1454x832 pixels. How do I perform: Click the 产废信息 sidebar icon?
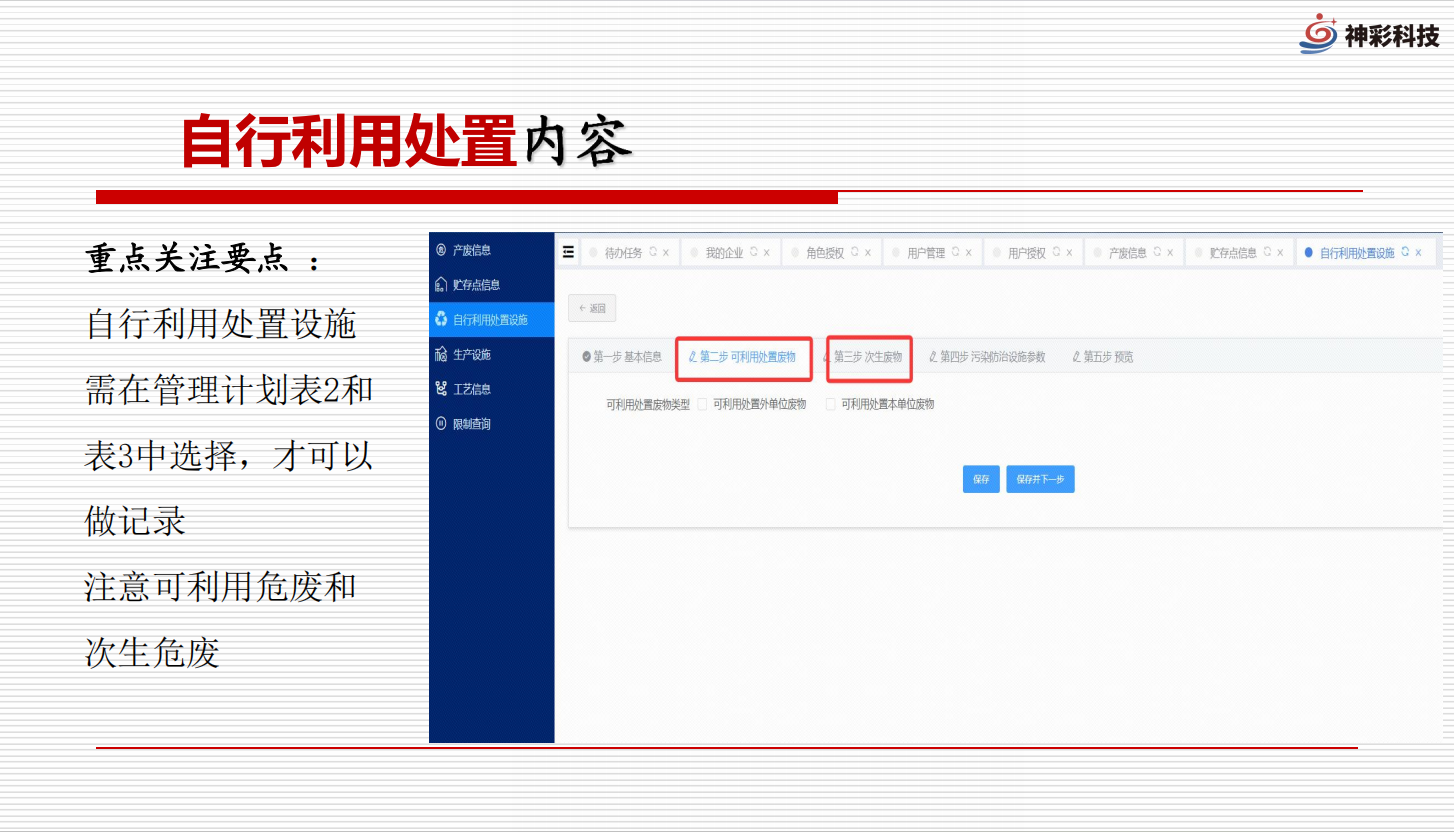click(x=441, y=250)
